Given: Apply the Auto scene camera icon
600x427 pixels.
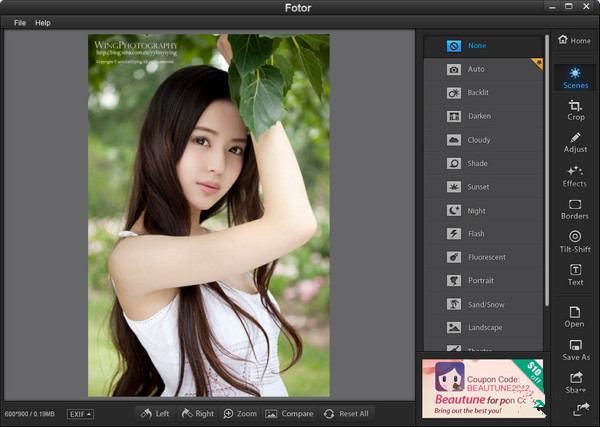Looking at the screenshot, I should coord(454,70).
